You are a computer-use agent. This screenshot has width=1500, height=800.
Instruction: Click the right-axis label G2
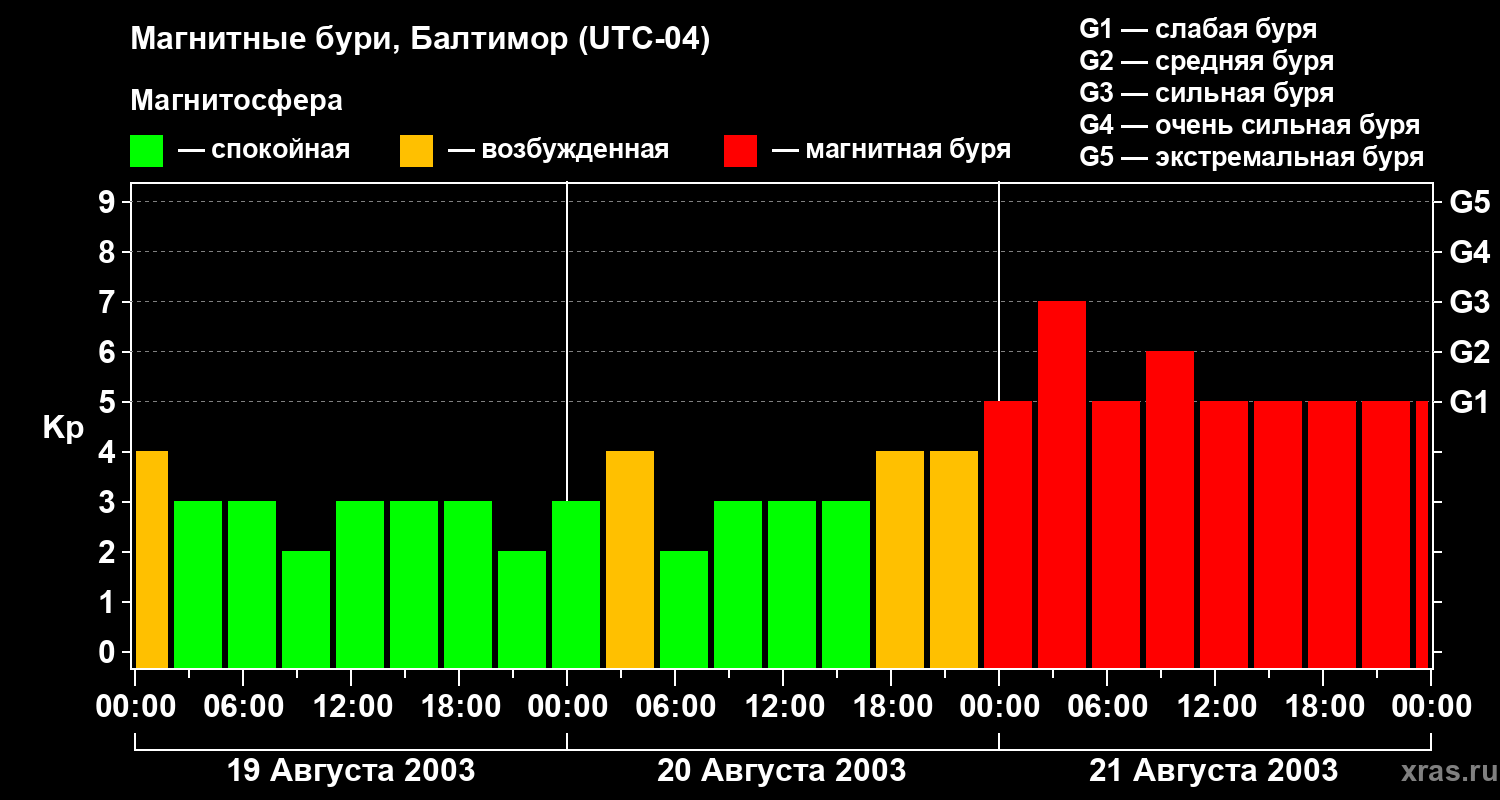(1469, 352)
